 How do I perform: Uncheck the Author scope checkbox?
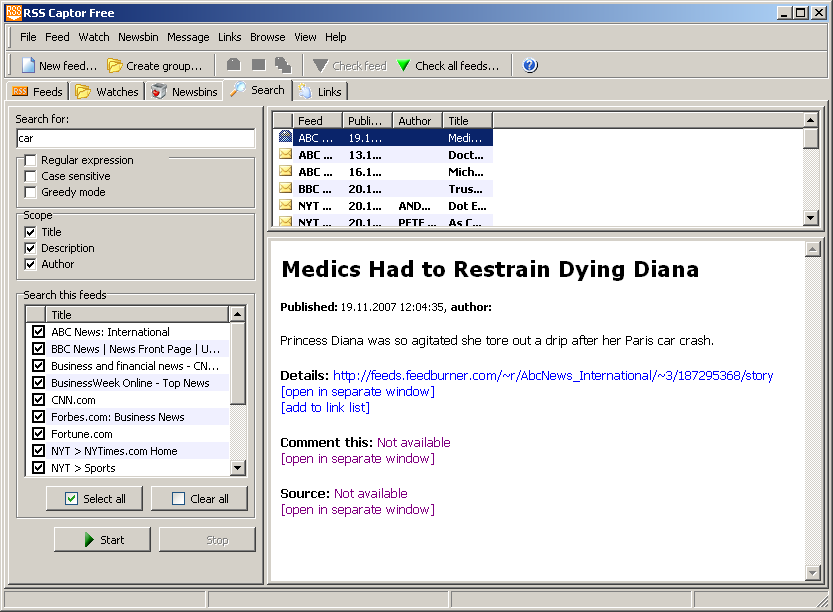click(31, 264)
